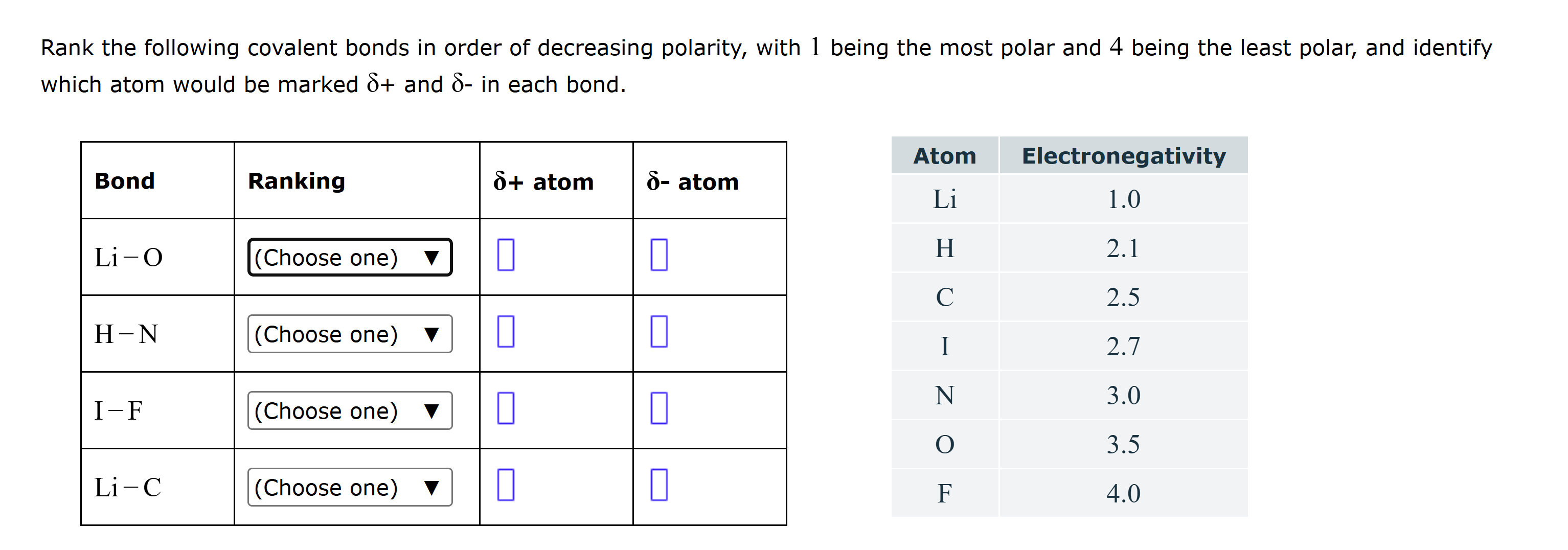
Task: Click the dropdown arrow beside Li-O Choose one
Action: point(431,257)
